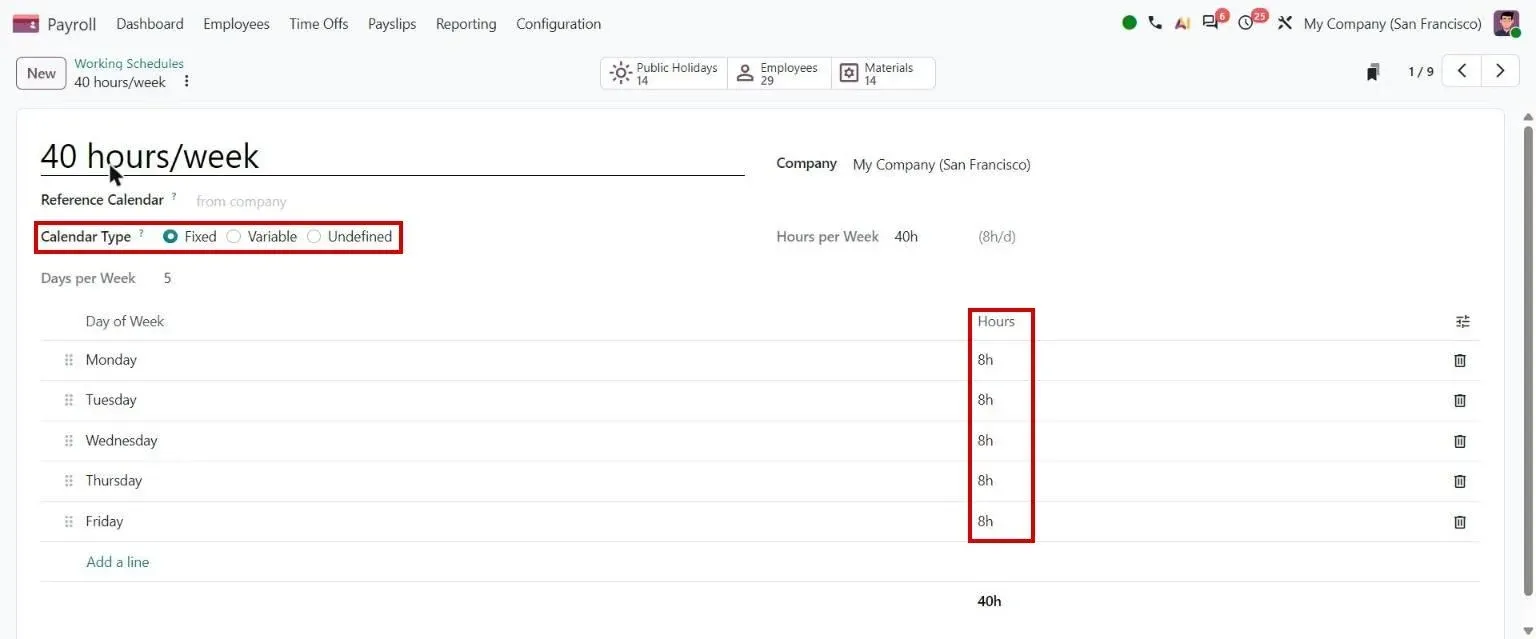The image size is (1536, 639).
Task: Select the Thursday day cell
Action: (114, 481)
